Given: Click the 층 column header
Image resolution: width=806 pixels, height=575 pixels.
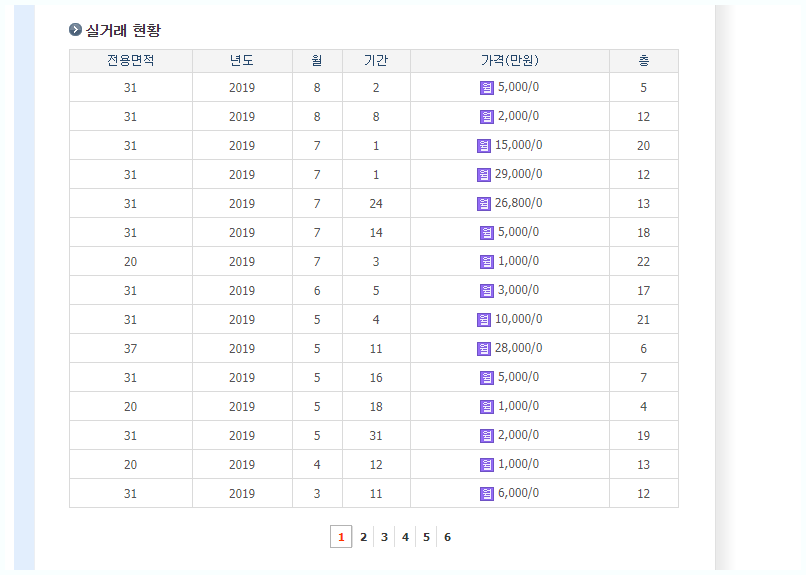Looking at the screenshot, I should pos(644,61).
